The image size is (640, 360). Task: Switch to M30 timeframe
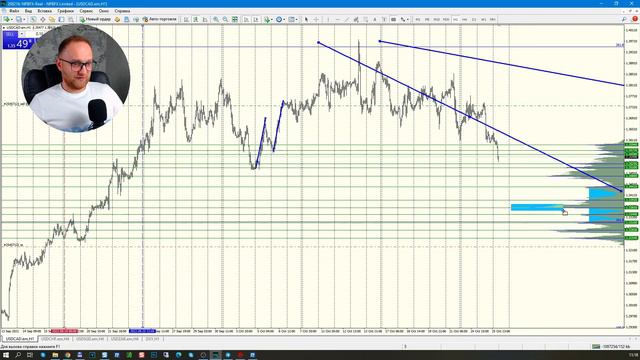click(x=446, y=19)
